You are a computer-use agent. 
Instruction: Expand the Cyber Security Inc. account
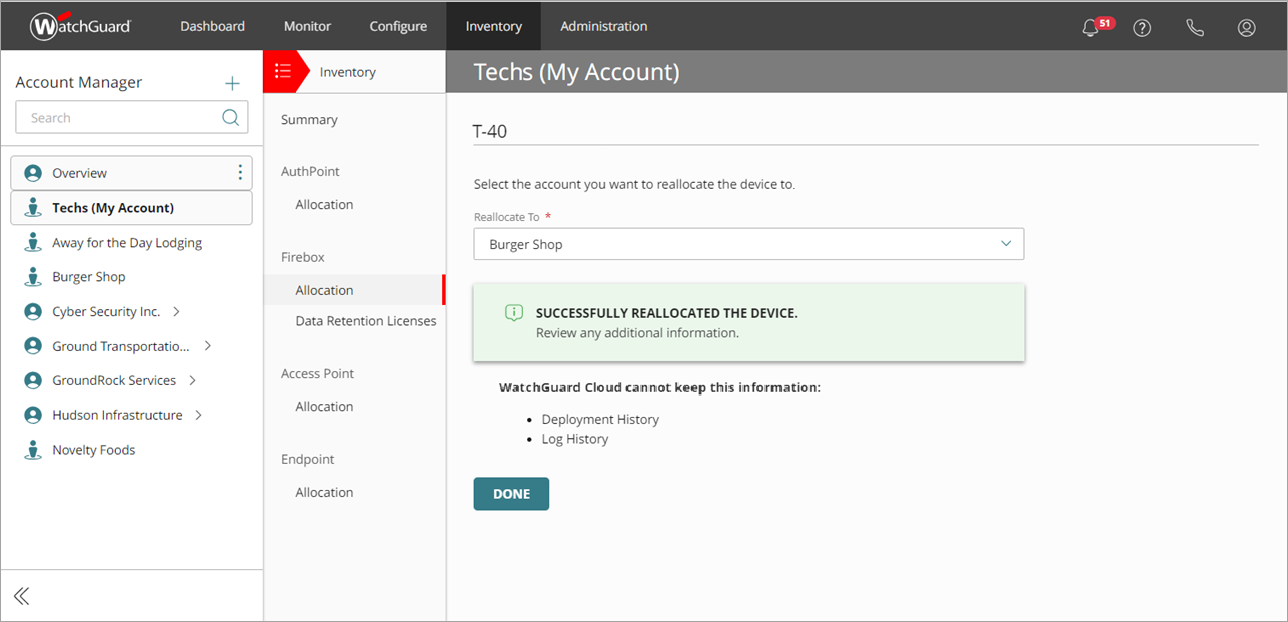pyautogui.click(x=175, y=311)
